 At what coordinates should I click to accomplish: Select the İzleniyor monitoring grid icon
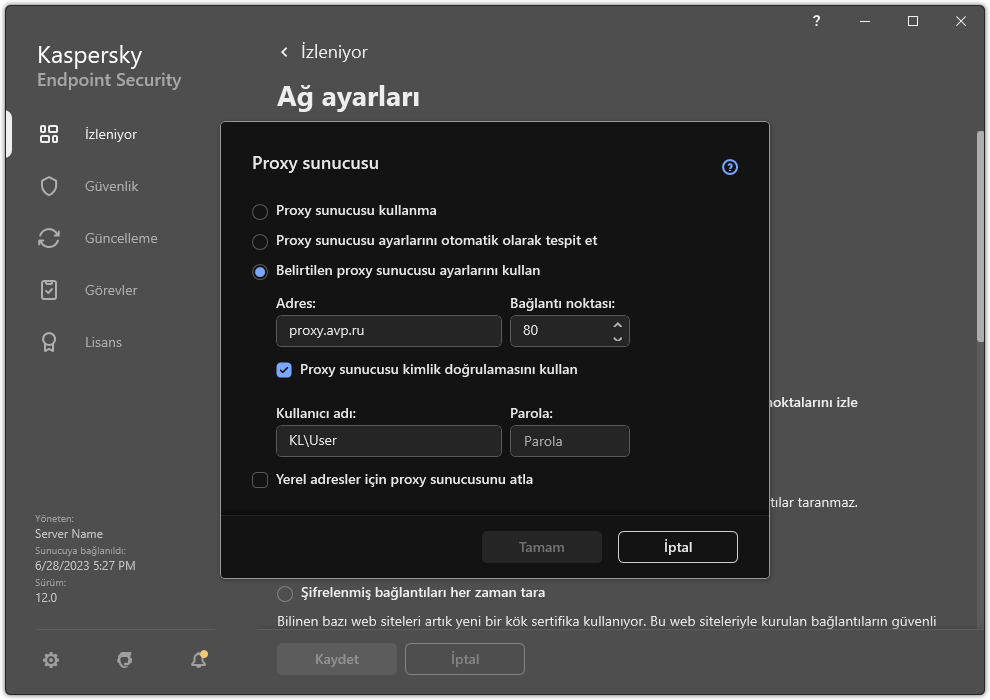click(49, 133)
